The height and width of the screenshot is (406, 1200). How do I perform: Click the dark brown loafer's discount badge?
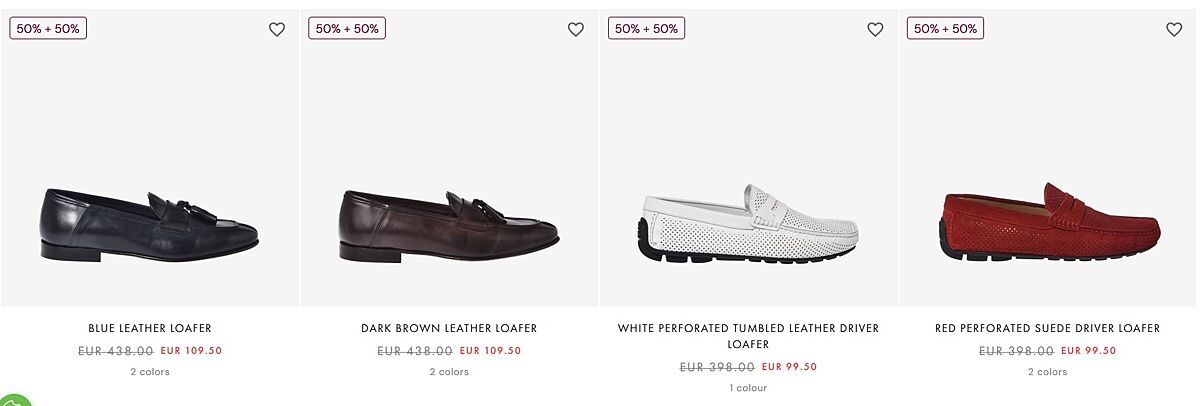tap(347, 29)
